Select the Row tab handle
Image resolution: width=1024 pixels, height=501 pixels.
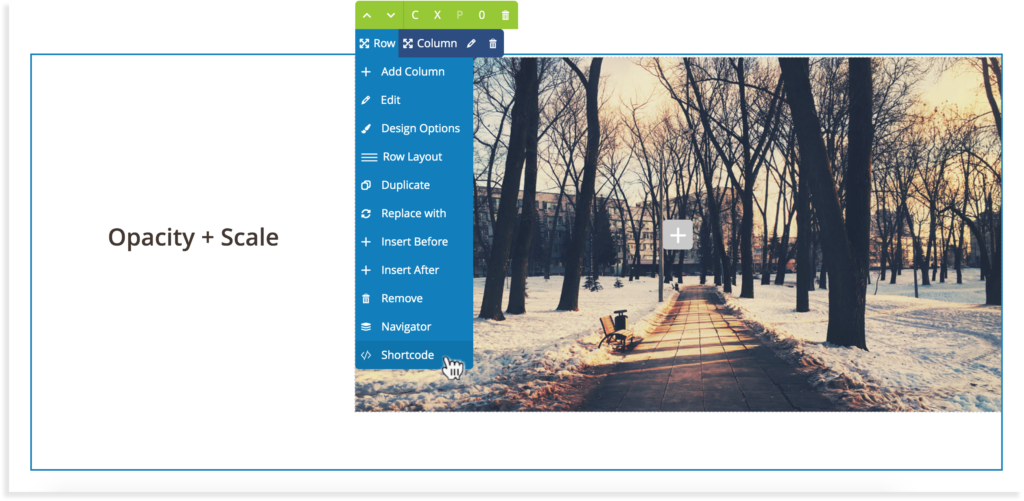[x=377, y=43]
